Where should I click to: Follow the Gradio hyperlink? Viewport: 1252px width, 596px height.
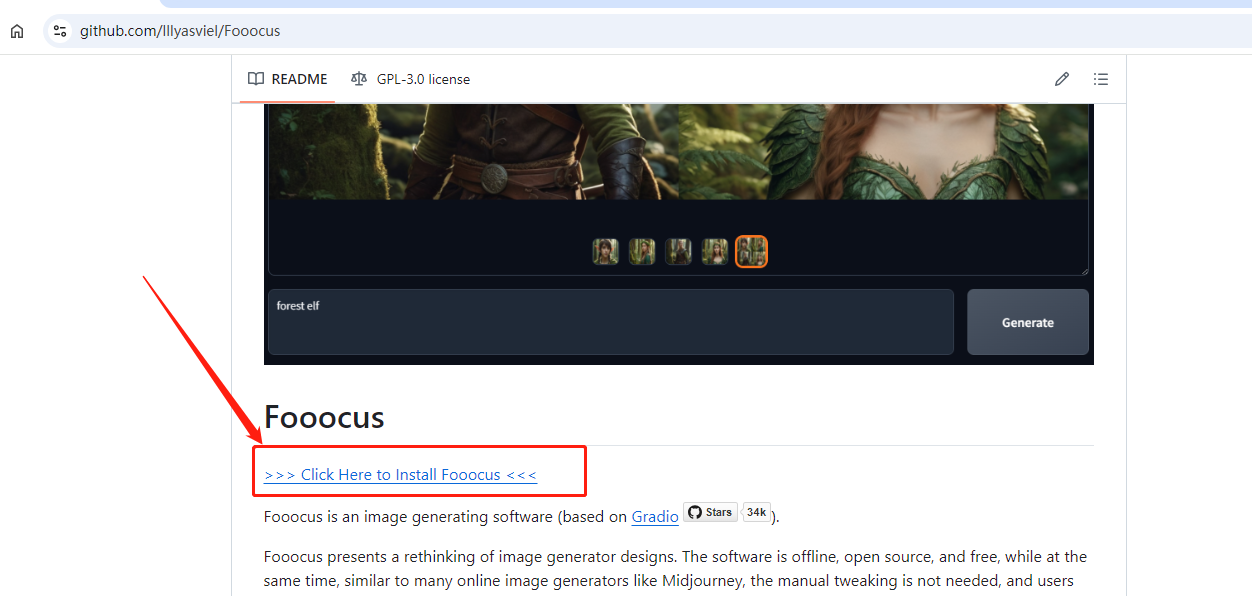coord(655,517)
